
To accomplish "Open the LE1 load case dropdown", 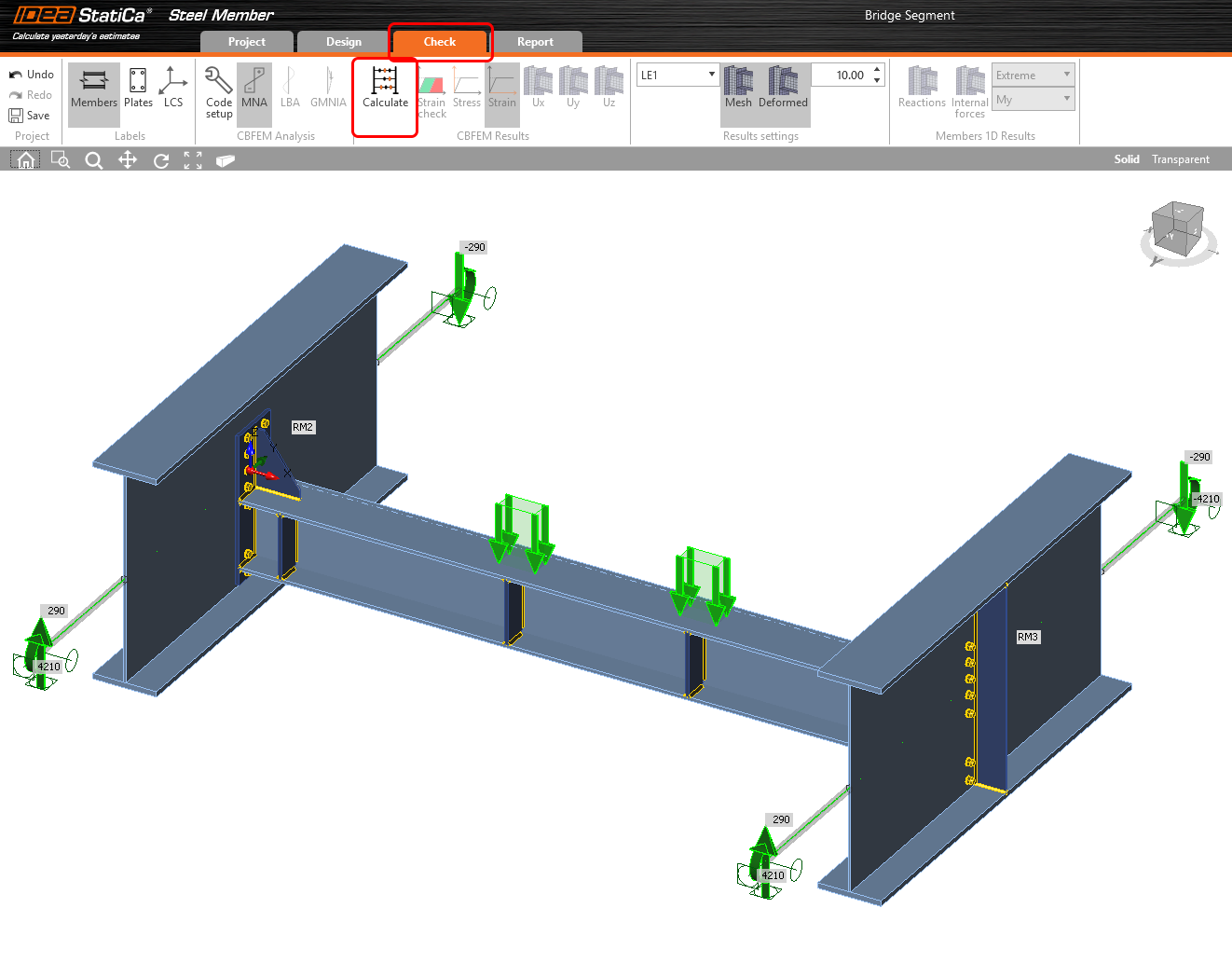I will pos(678,75).
